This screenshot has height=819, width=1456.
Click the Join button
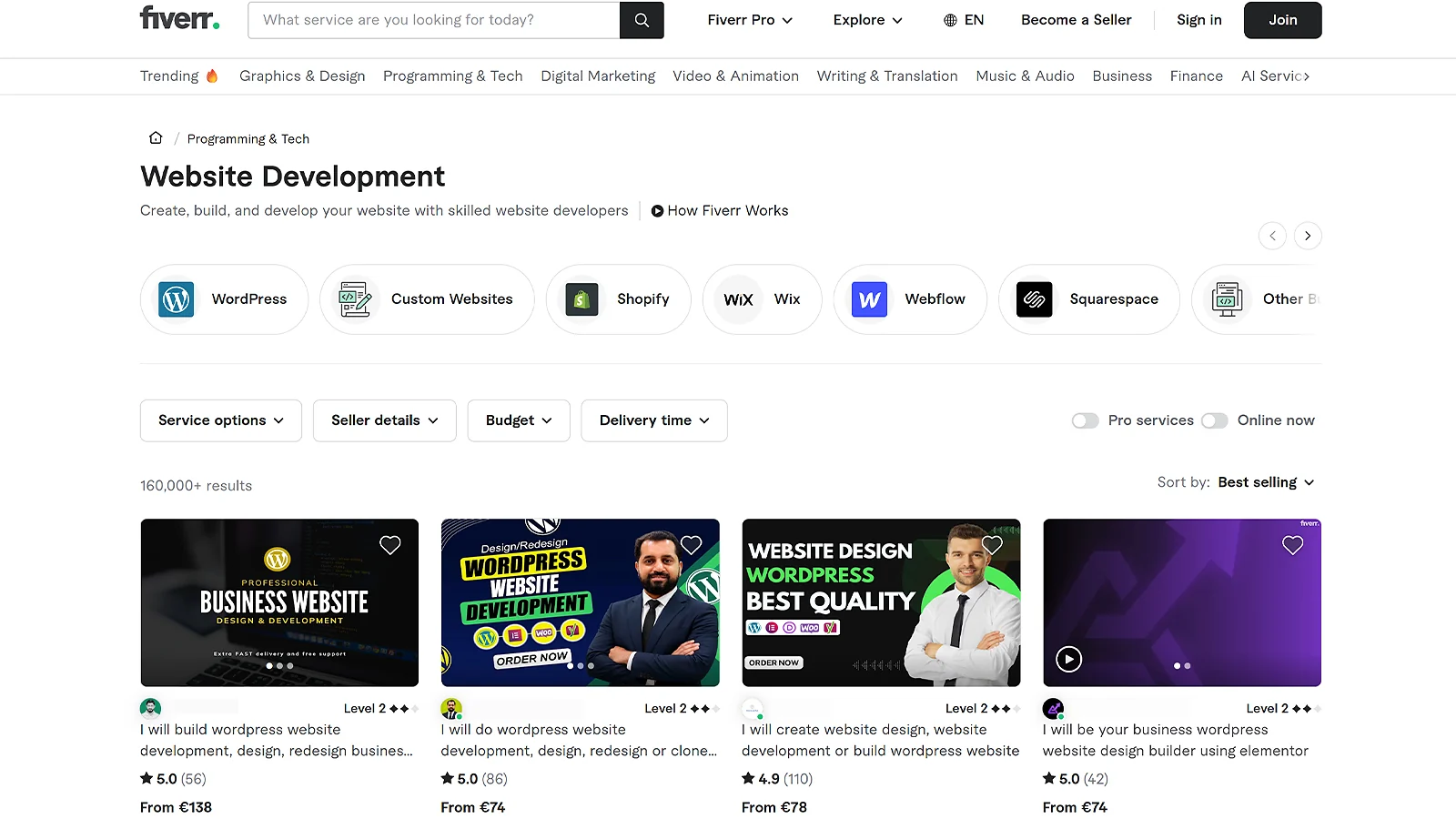1283,20
